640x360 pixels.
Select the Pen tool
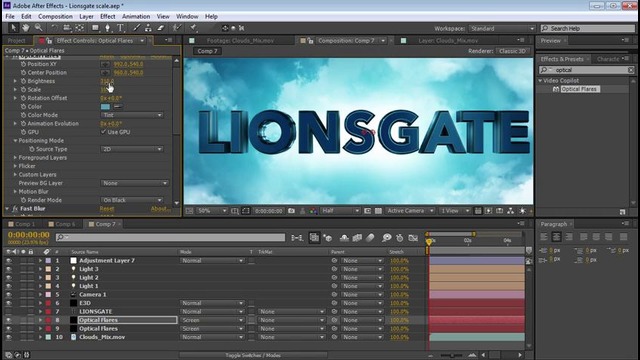point(108,28)
